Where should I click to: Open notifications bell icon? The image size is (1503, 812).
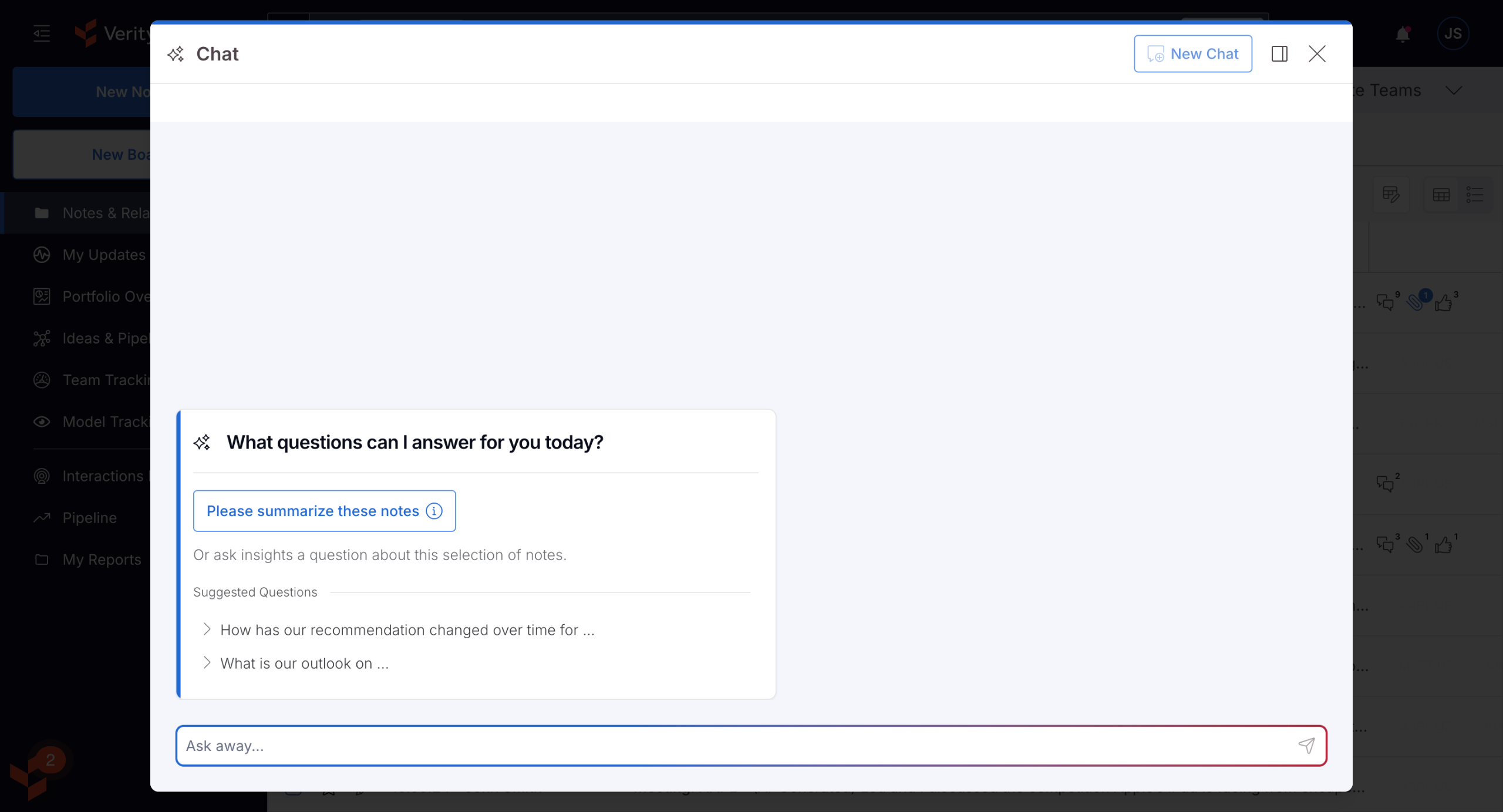(x=1403, y=34)
